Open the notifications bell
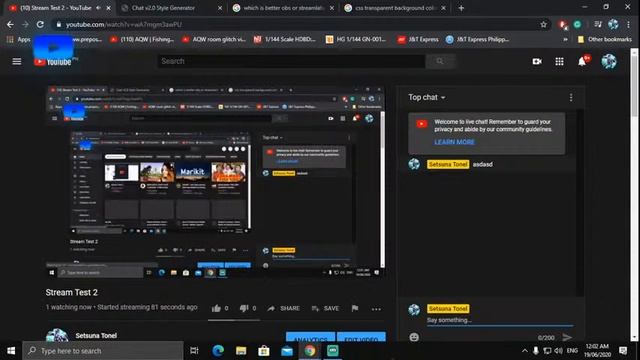Screen dimensions: 640x360 [x=582, y=61]
